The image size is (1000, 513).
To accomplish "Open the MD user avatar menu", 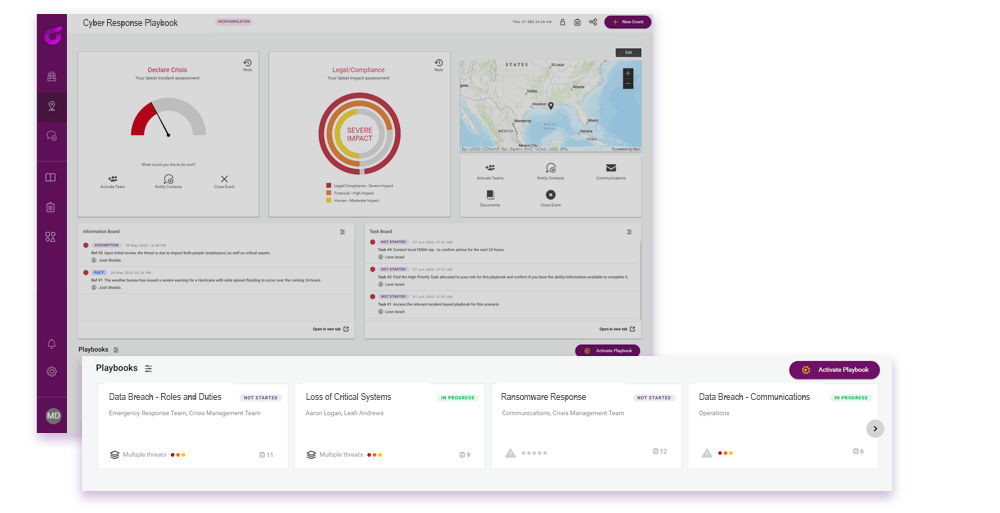I will coord(54,415).
